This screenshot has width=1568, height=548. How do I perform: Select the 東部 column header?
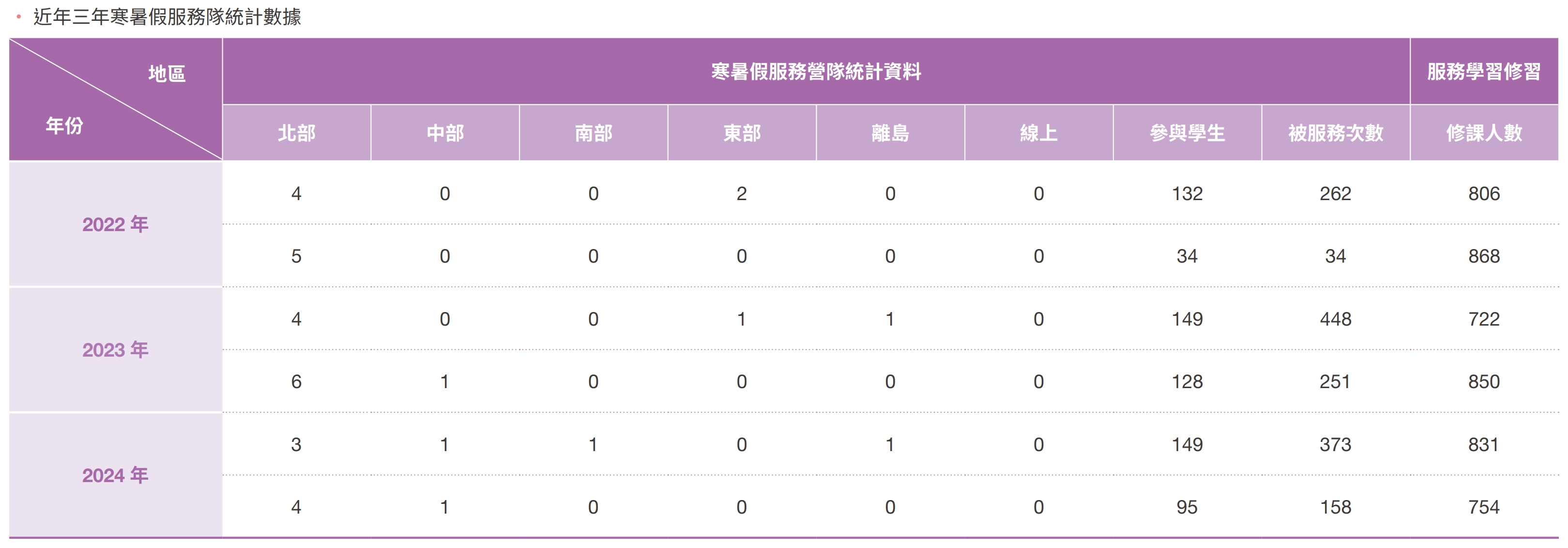pos(741,133)
